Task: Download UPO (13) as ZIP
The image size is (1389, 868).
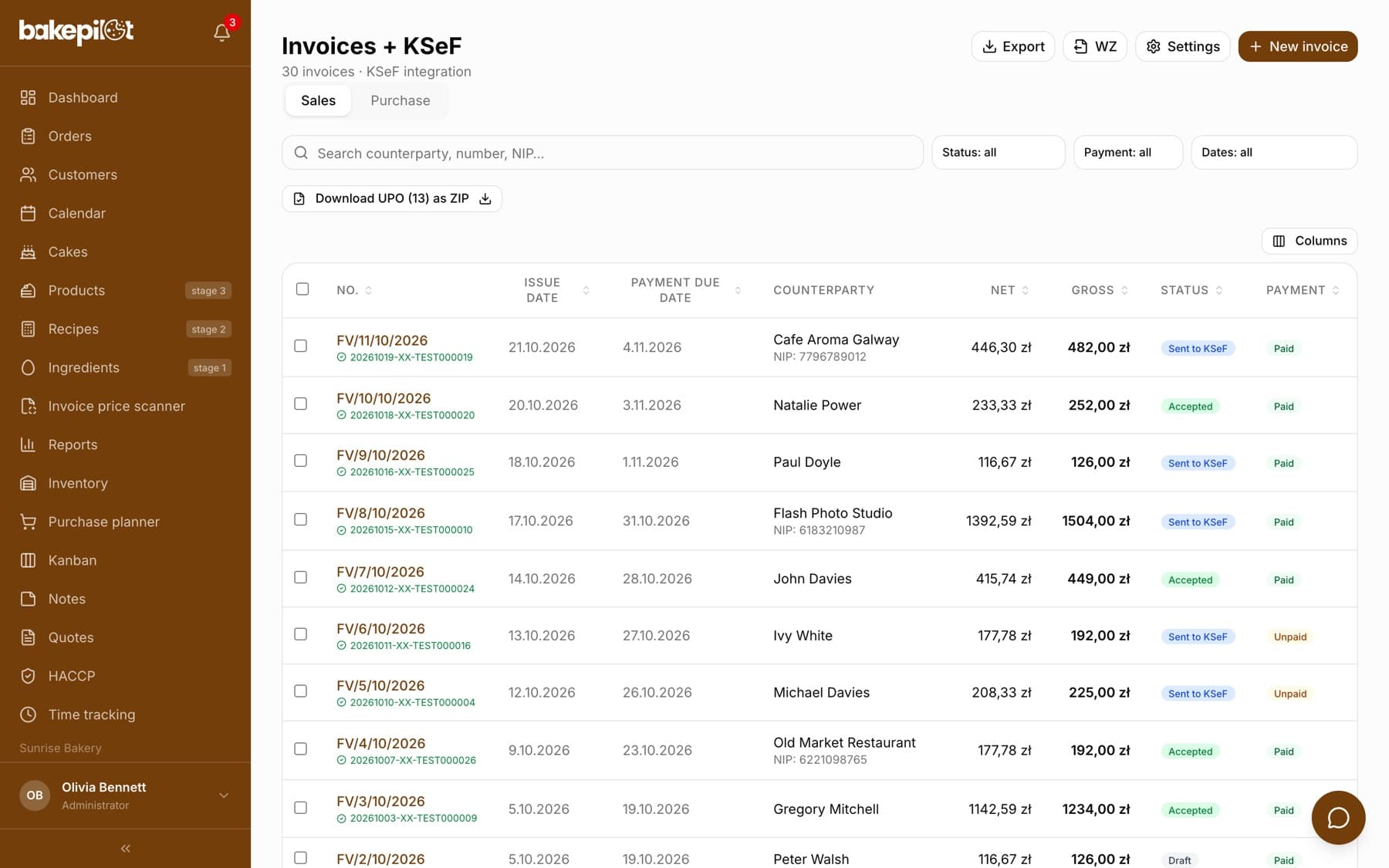Action: pos(392,198)
